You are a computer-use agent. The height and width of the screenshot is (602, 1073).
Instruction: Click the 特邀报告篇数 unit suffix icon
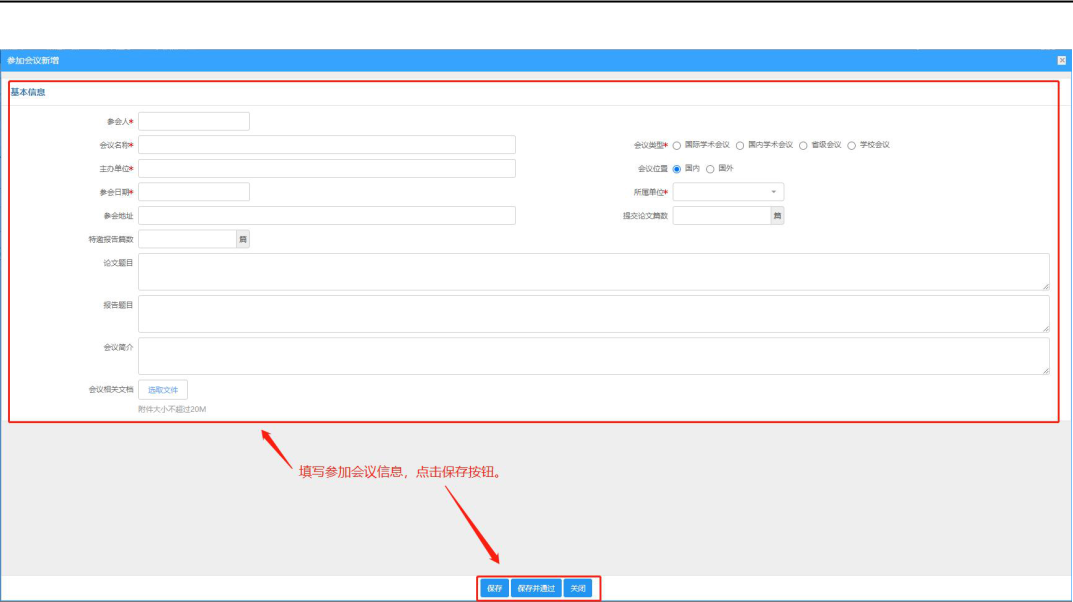[242, 239]
